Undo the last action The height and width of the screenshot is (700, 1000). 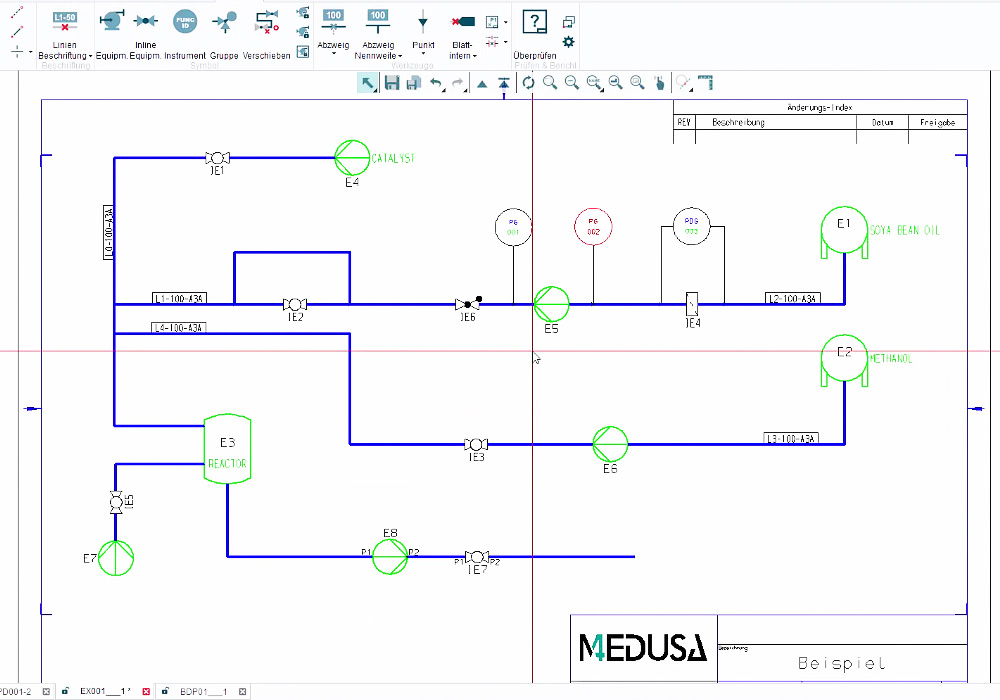(x=436, y=83)
